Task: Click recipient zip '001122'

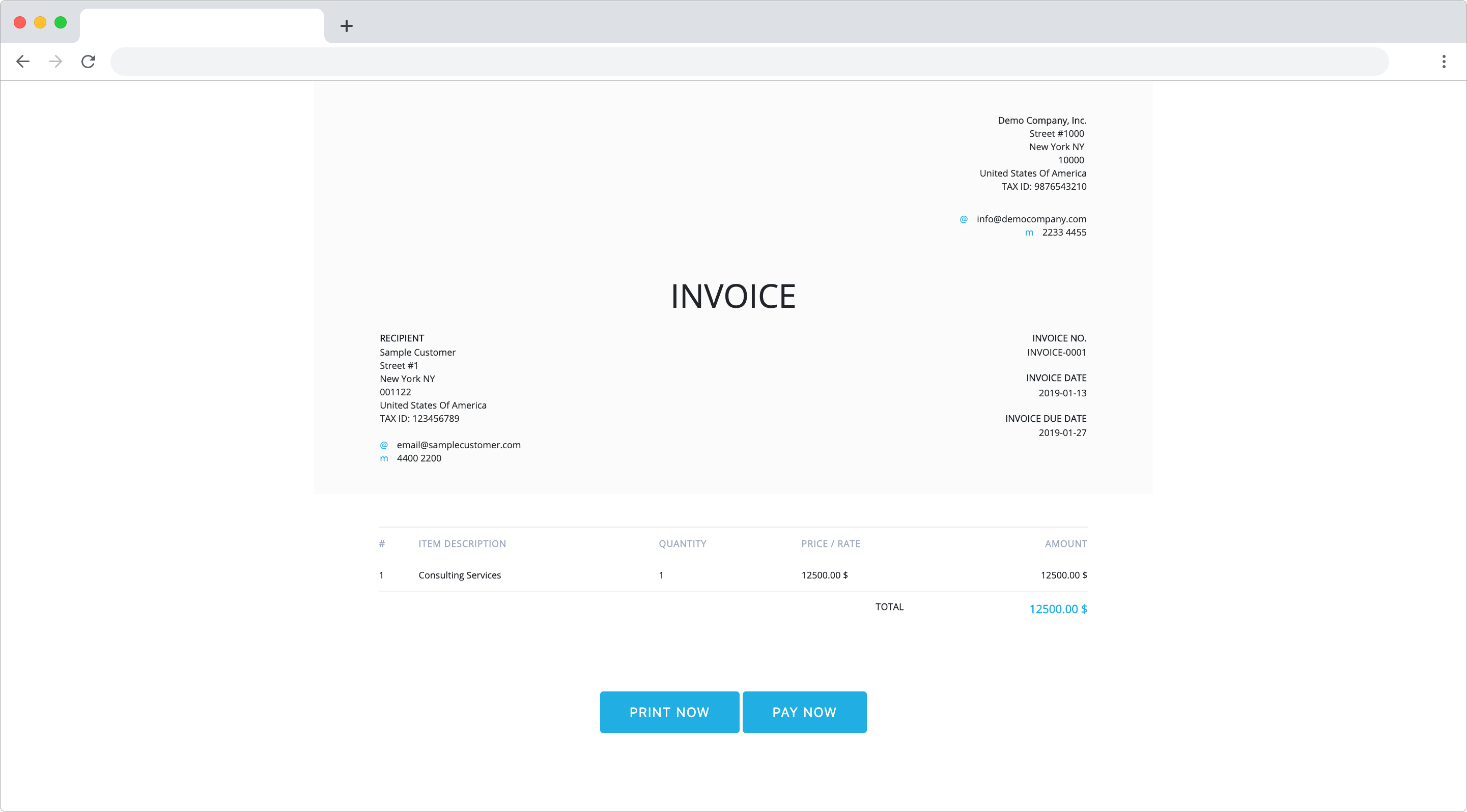Action: coord(395,392)
